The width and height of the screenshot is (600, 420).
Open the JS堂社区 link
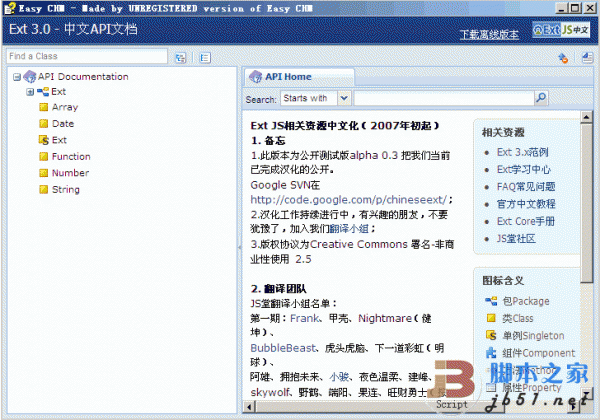coord(516,239)
